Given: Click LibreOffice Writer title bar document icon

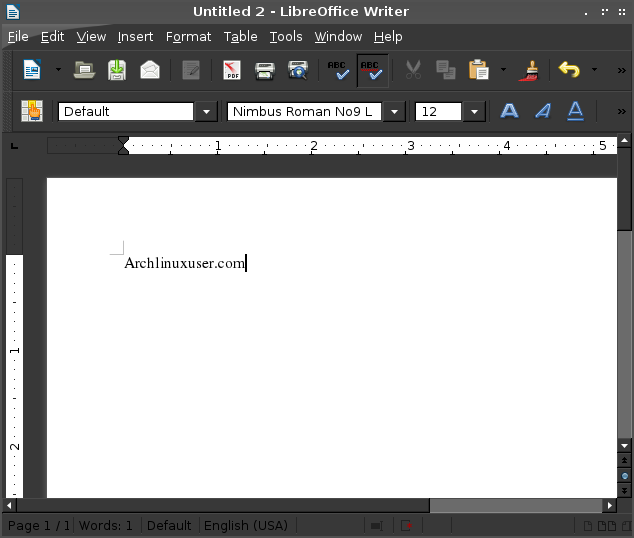Looking at the screenshot, I should click(13, 11).
